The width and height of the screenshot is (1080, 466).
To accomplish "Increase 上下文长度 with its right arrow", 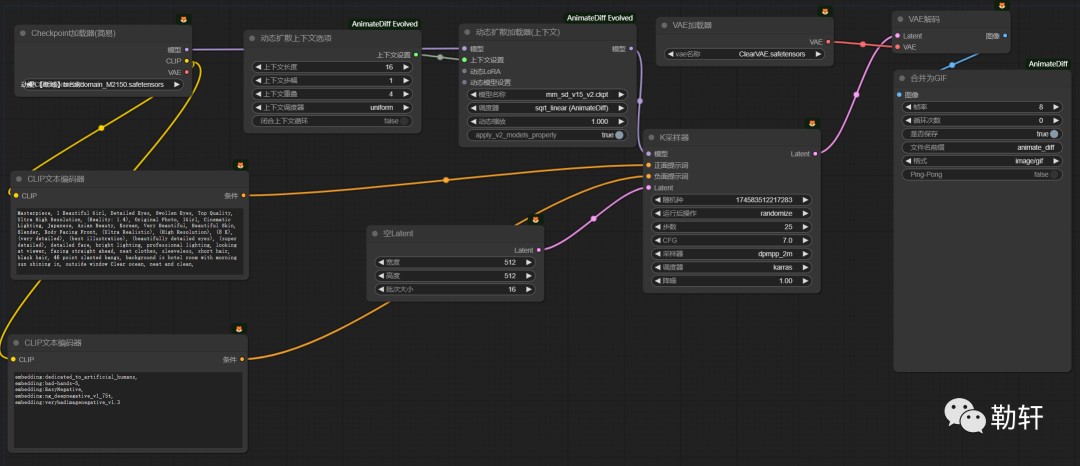I will pos(406,67).
